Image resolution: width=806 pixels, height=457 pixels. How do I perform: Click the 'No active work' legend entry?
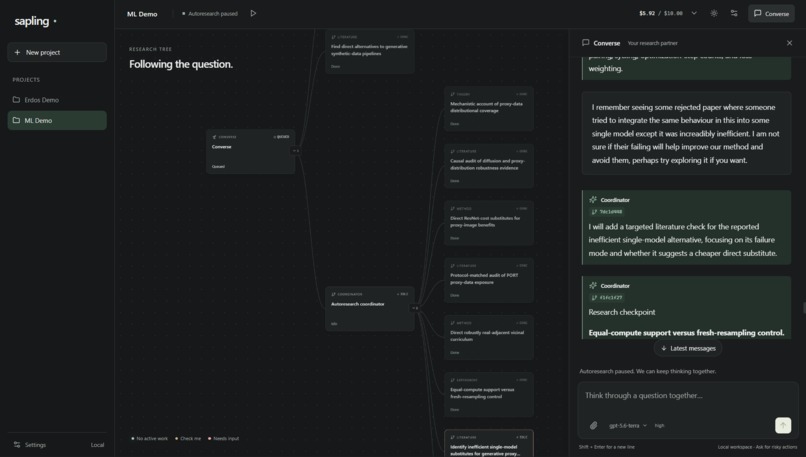point(150,438)
